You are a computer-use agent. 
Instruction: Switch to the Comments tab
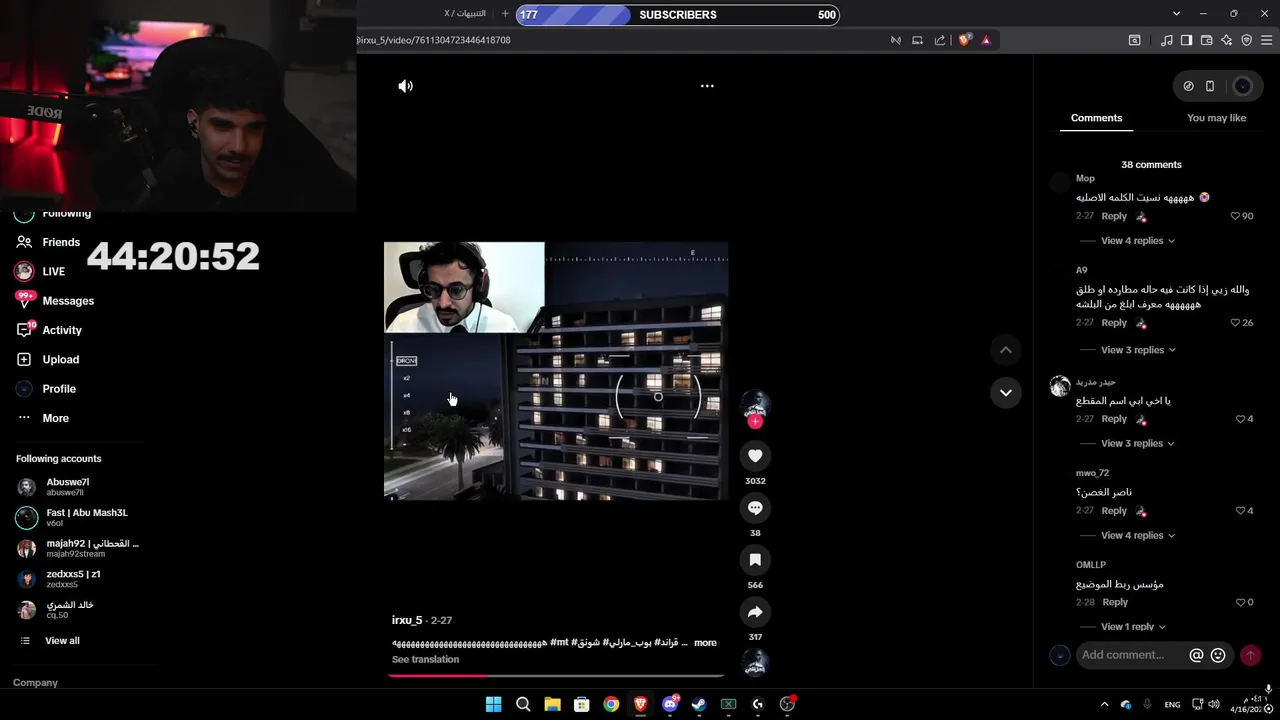(1096, 118)
